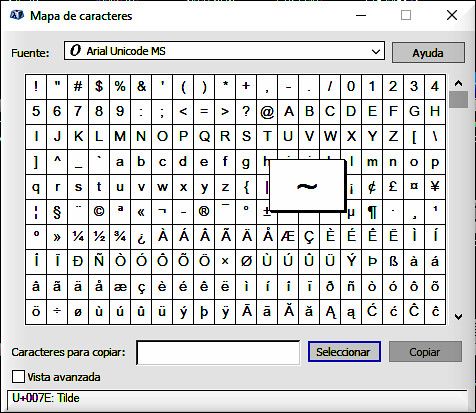Select the inverted question mark ¿ character

(141, 237)
